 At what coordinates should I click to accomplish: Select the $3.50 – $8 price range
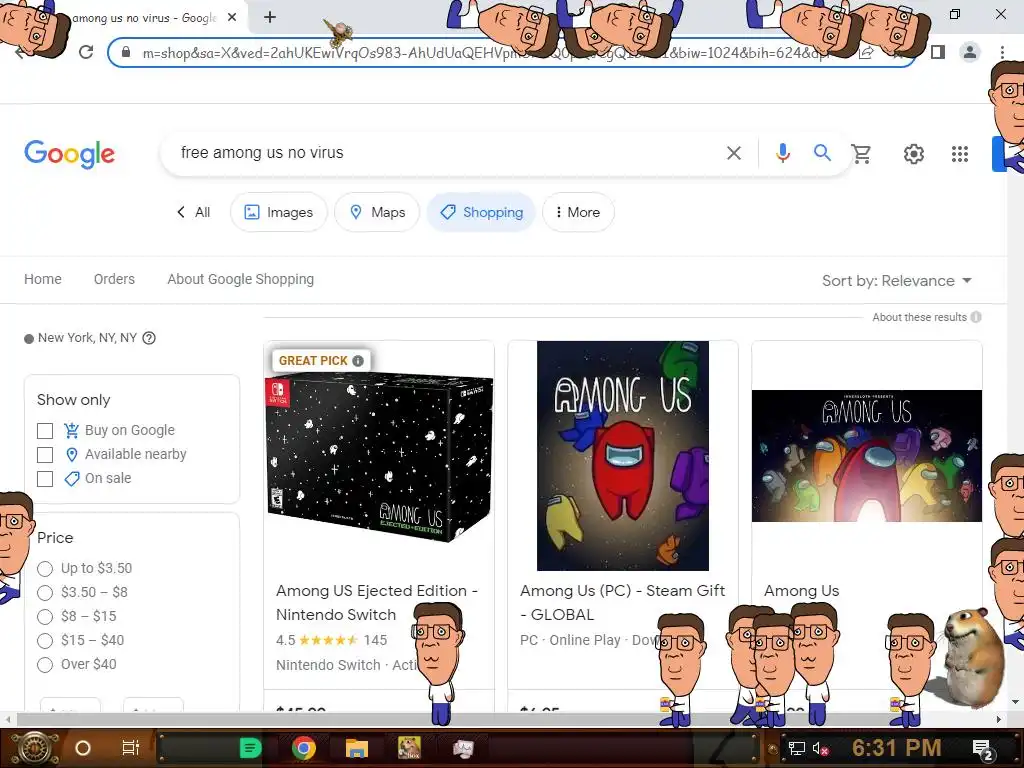coord(45,593)
